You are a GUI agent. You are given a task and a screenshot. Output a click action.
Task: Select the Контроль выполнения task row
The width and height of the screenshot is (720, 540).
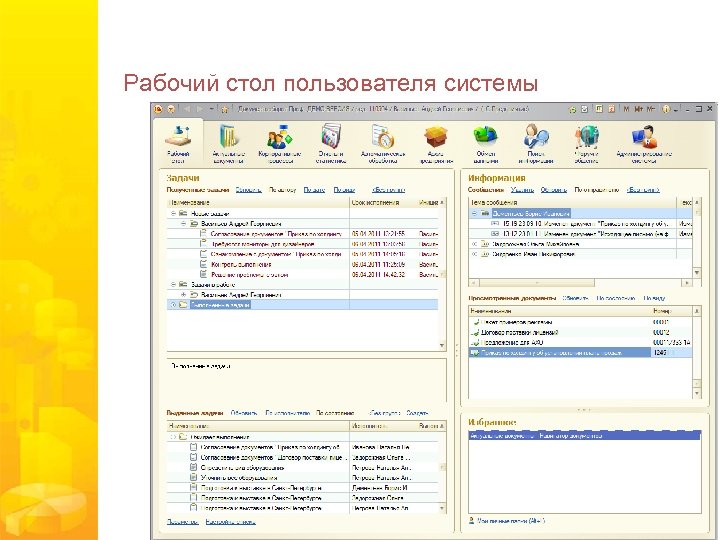pos(302,264)
